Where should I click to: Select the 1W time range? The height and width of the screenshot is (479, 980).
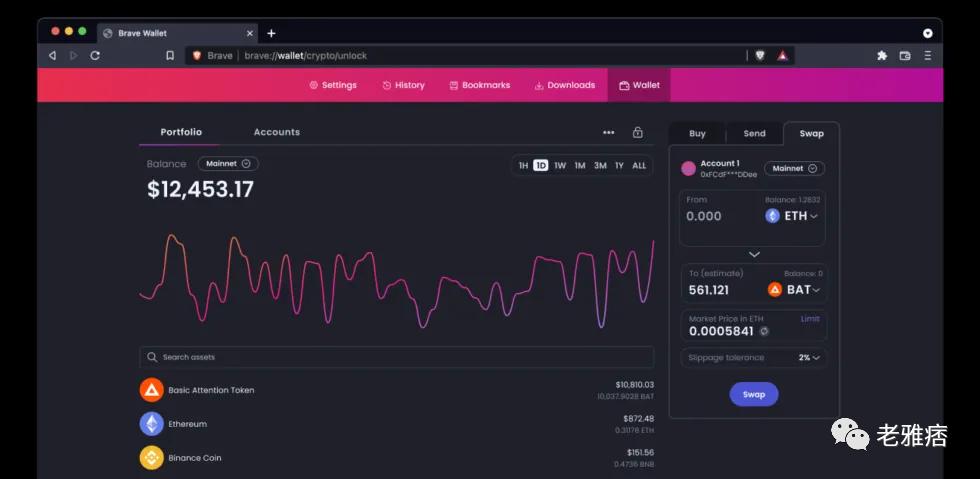point(560,166)
